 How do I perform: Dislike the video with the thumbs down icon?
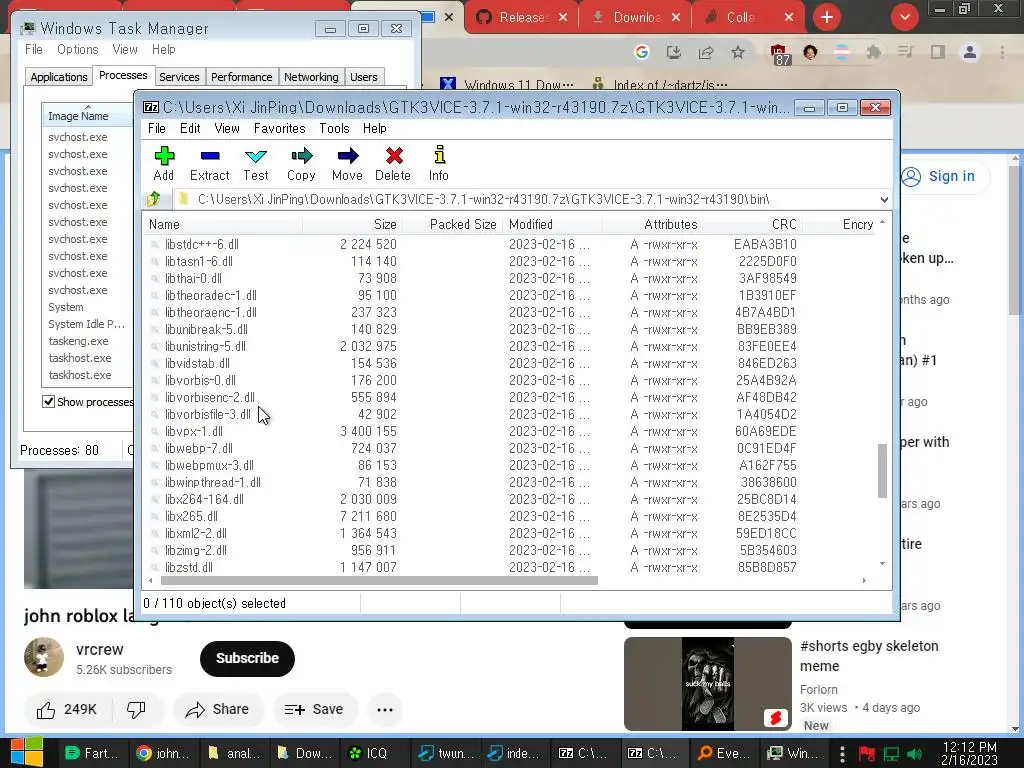coord(136,710)
